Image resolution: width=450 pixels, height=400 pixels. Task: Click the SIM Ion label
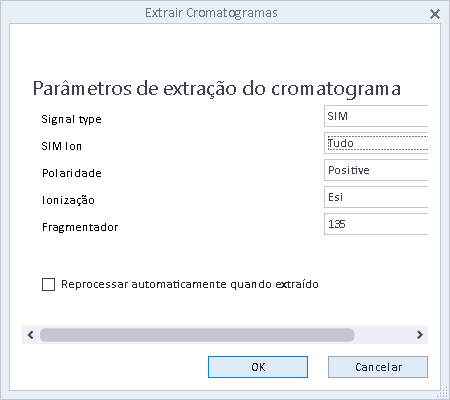[62, 146]
